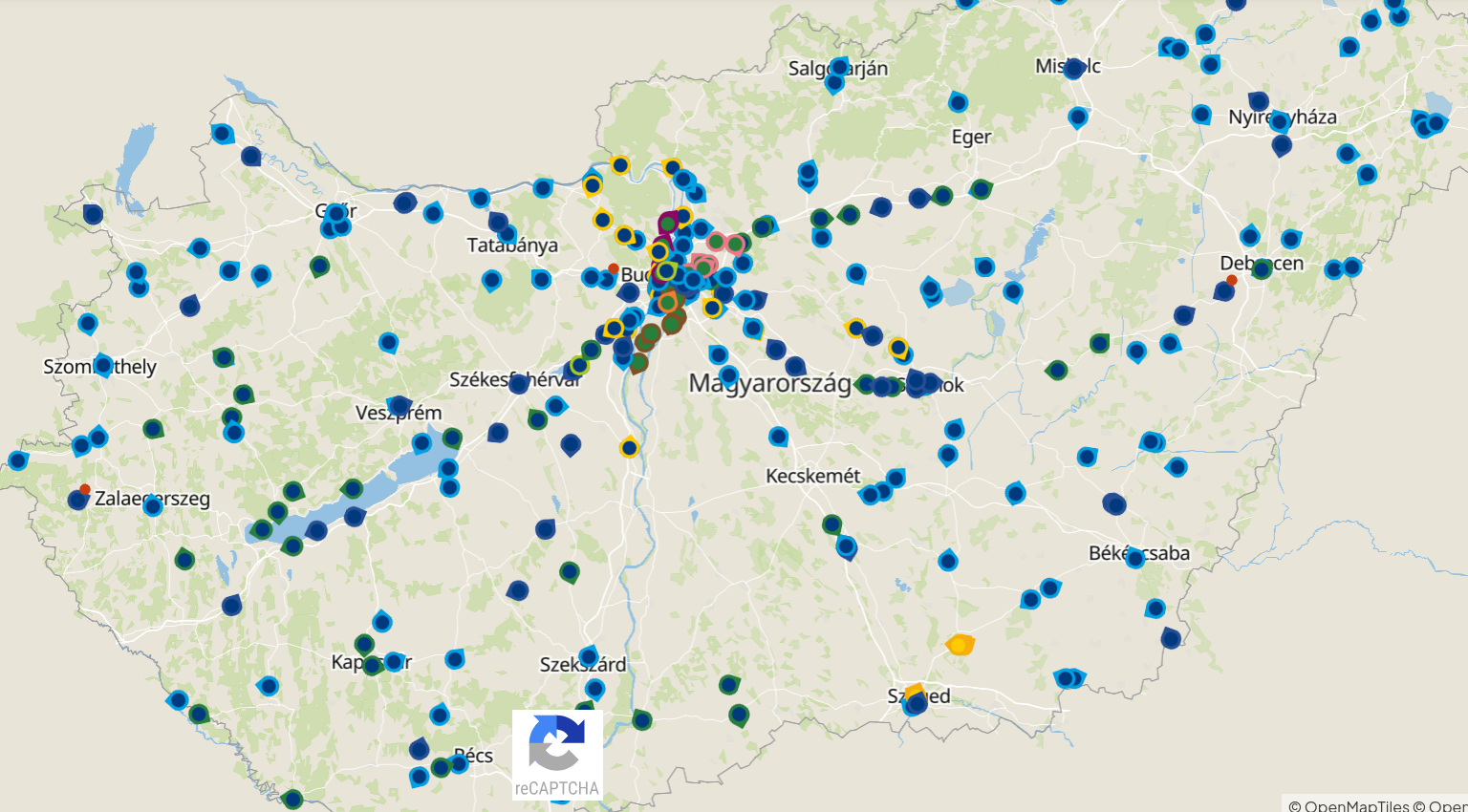Select the blue marker over Salgótarján label
This screenshot has width=1468, height=812.
pyautogui.click(x=839, y=68)
